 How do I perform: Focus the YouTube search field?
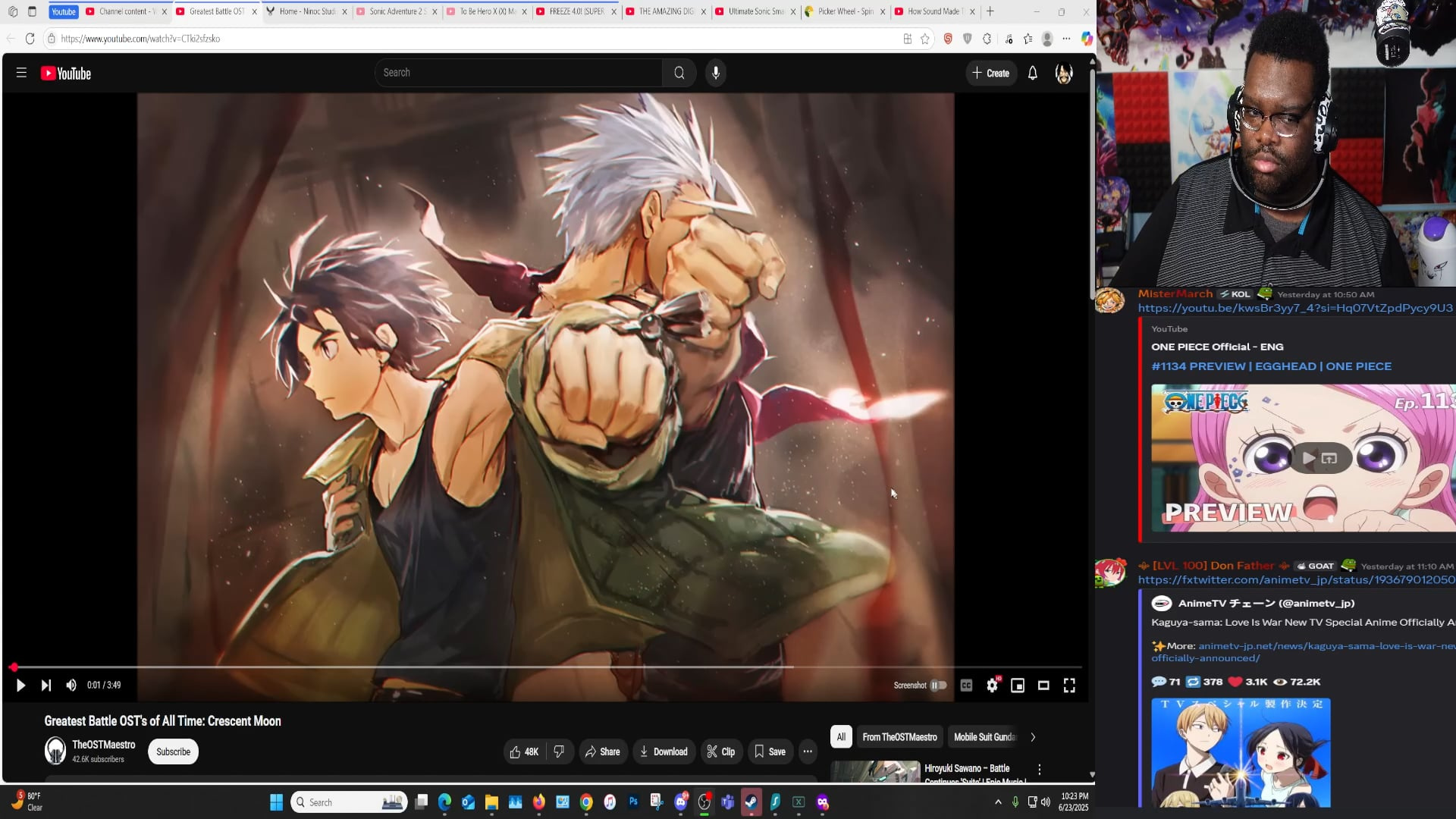point(519,73)
